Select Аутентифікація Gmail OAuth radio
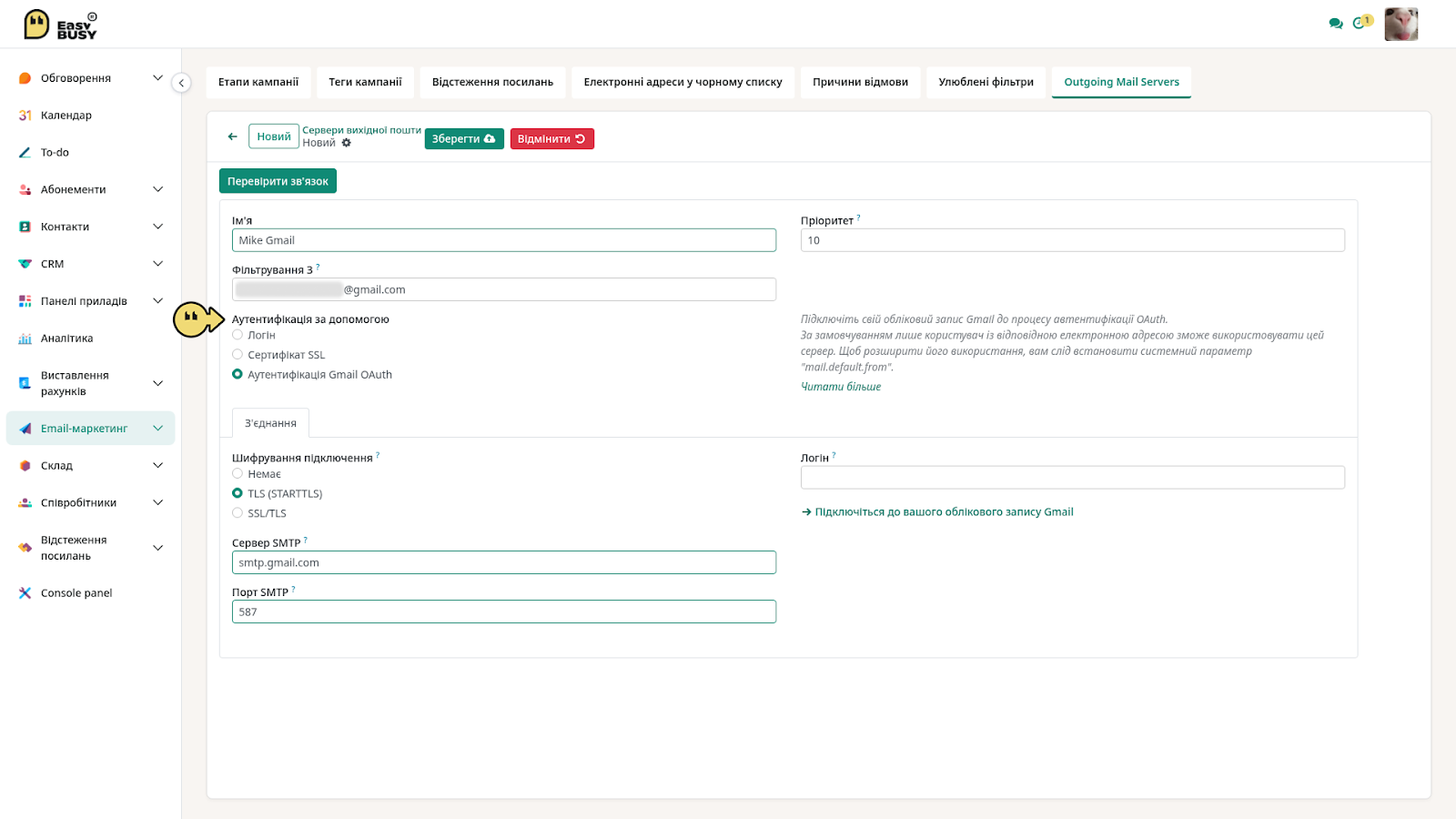Viewport: 1456px width, 819px height. coord(238,374)
